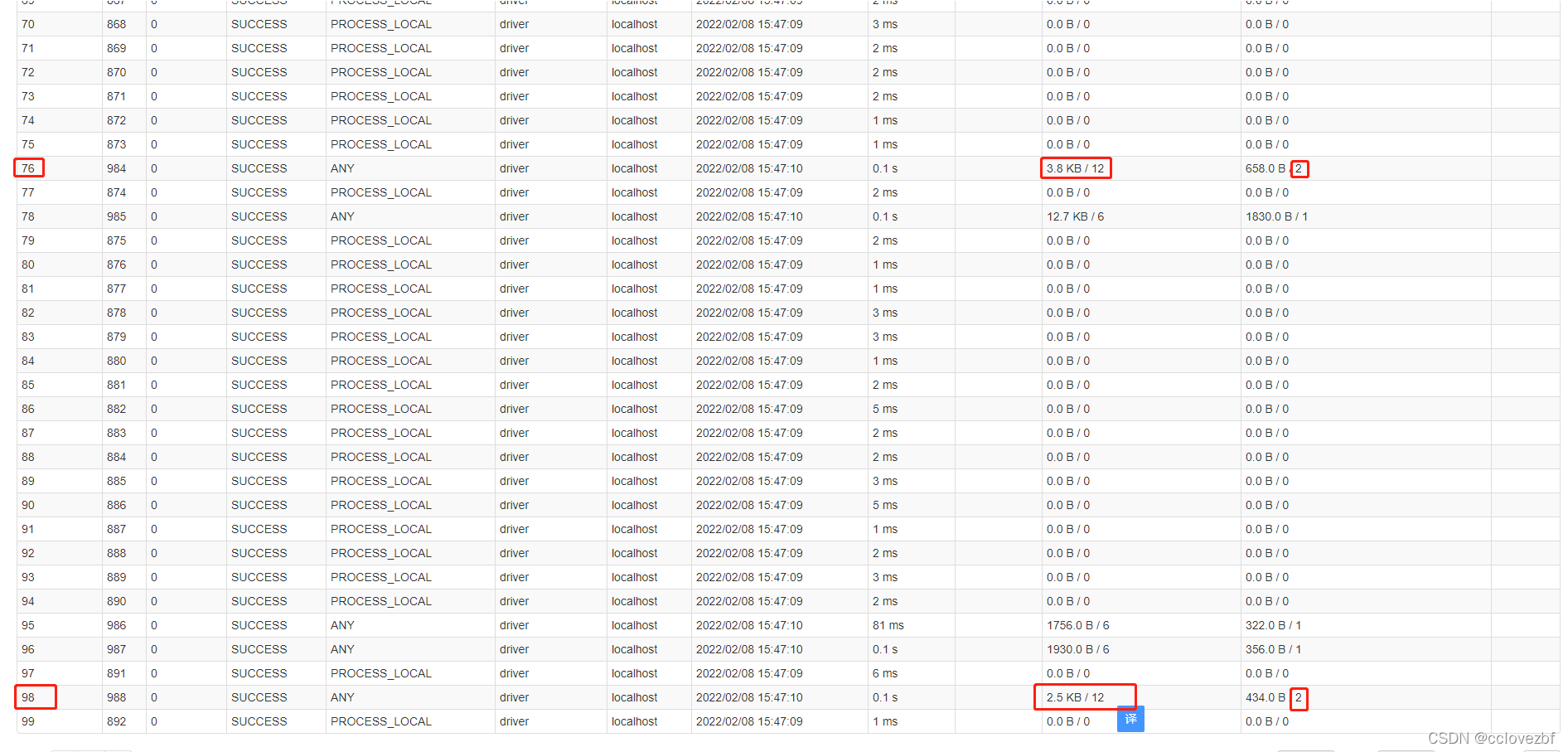The width and height of the screenshot is (1568, 752).
Task: Click 3 ms duration in row 70
Action: coord(885,24)
